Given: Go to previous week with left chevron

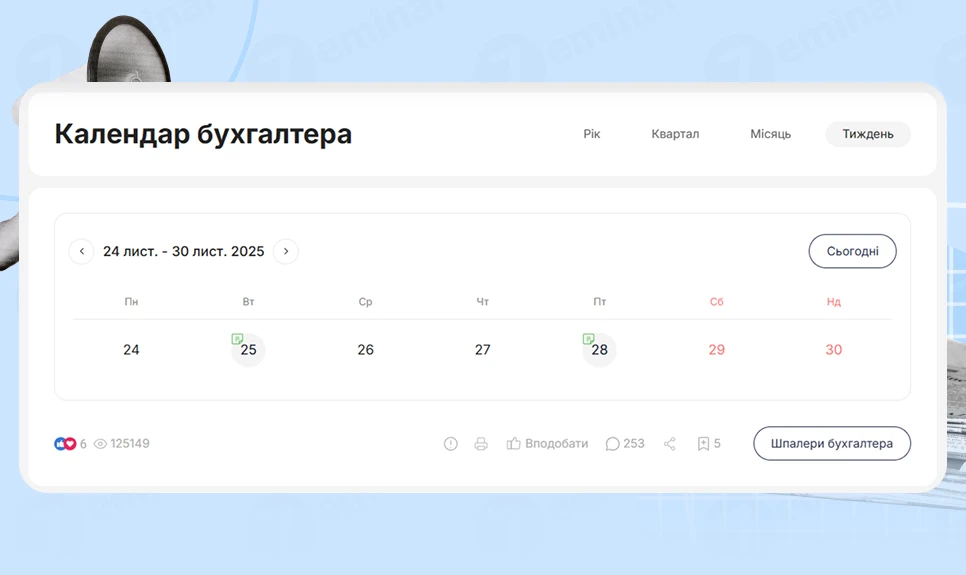Looking at the screenshot, I should 81,251.
